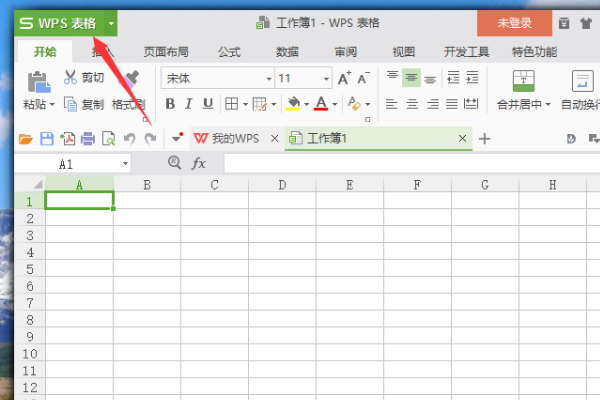600x400 pixels.
Task: Expand the arrow beside WPS 表格 button
Action: coord(111,23)
